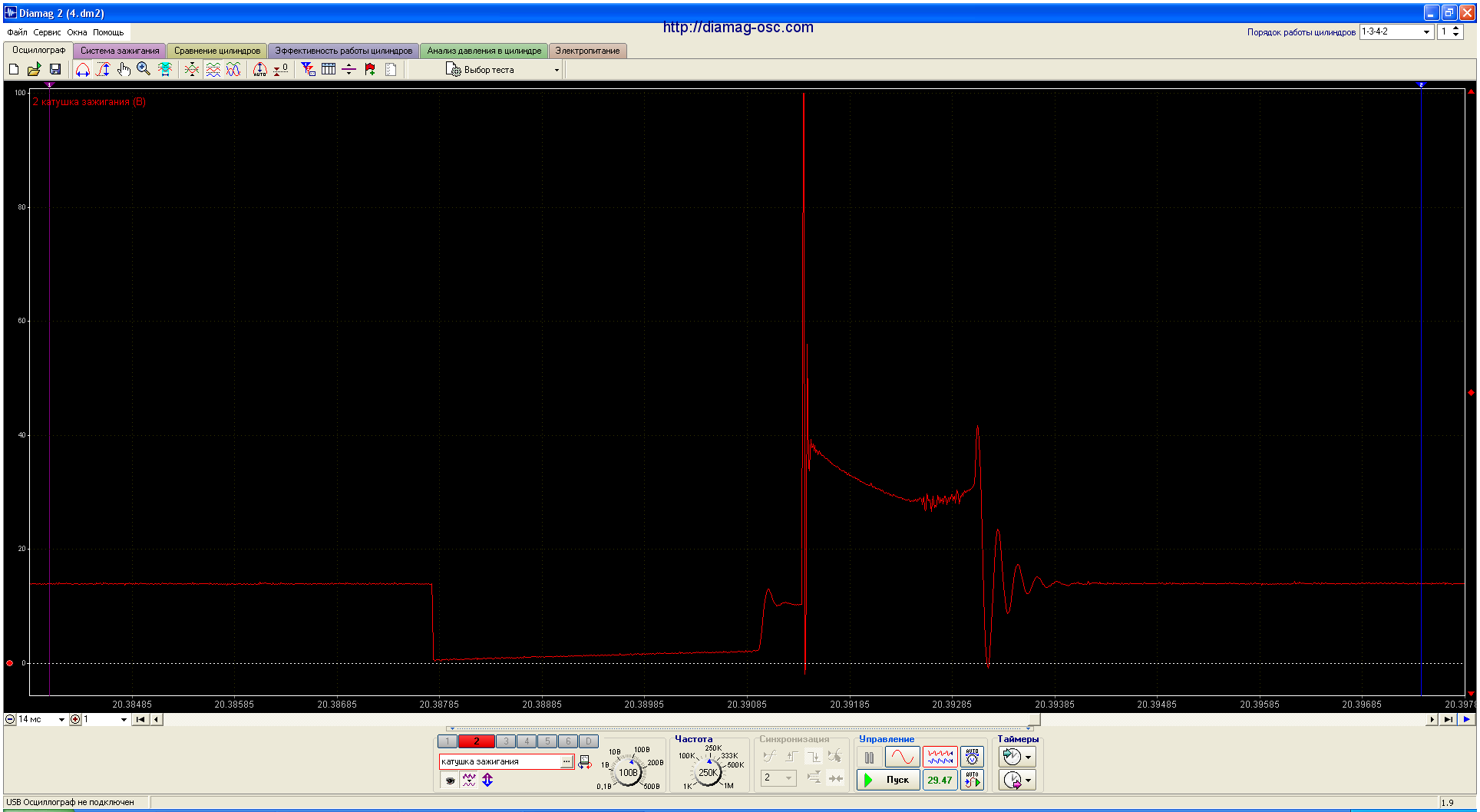Click the red plus zoom-in button
This screenshot has height=812, width=1480.
pos(75,719)
